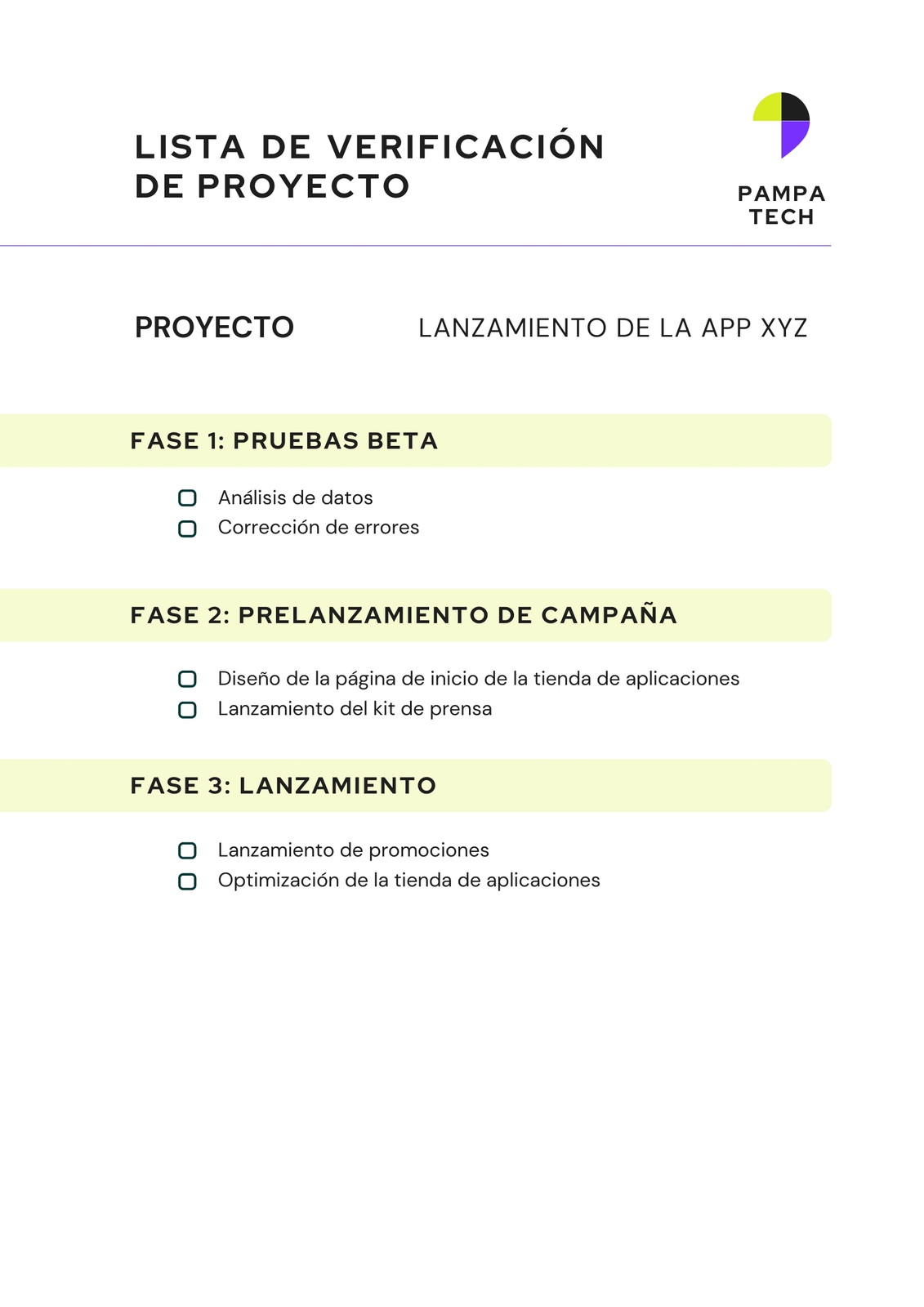Tick the Corrección de errores checkbox
The width and height of the screenshot is (924, 1307).
coord(187,529)
